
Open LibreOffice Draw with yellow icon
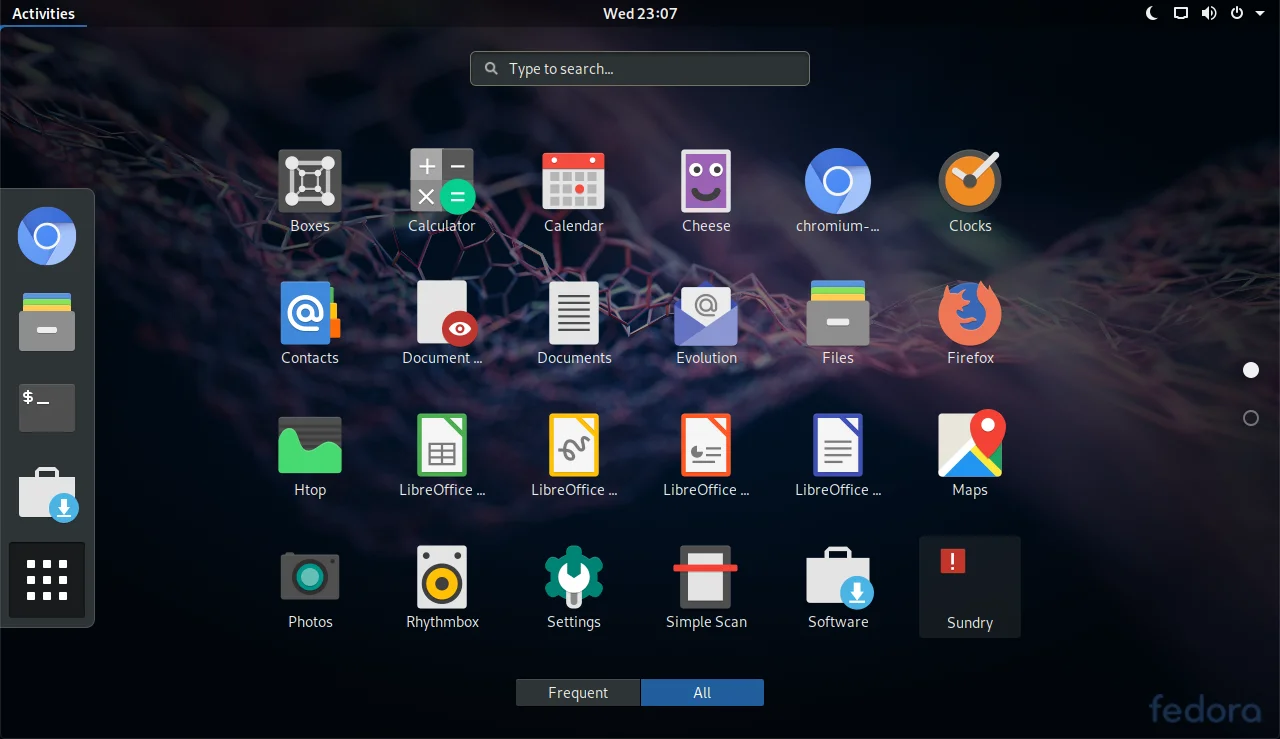[574, 456]
